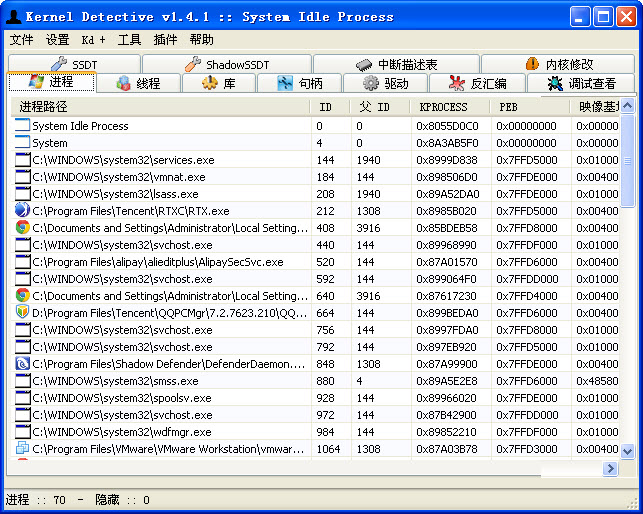Image resolution: width=643 pixels, height=514 pixels.
Task: Click the System Idle Process window icon
Action: coord(23,125)
